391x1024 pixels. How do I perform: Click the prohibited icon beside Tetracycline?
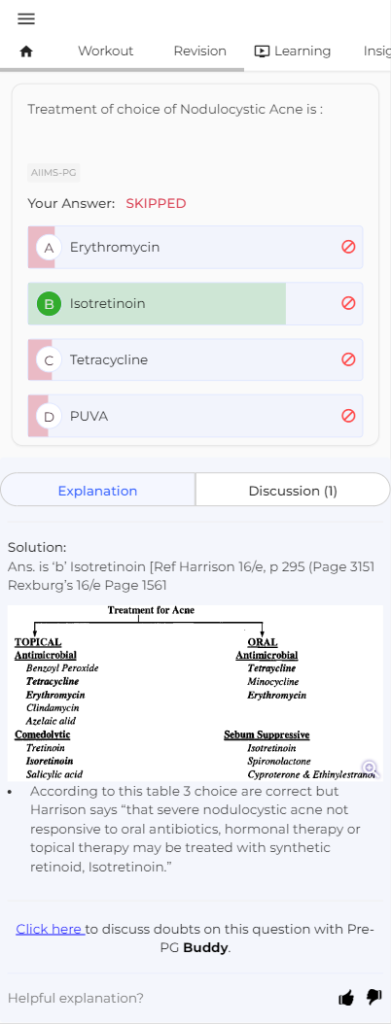349,359
